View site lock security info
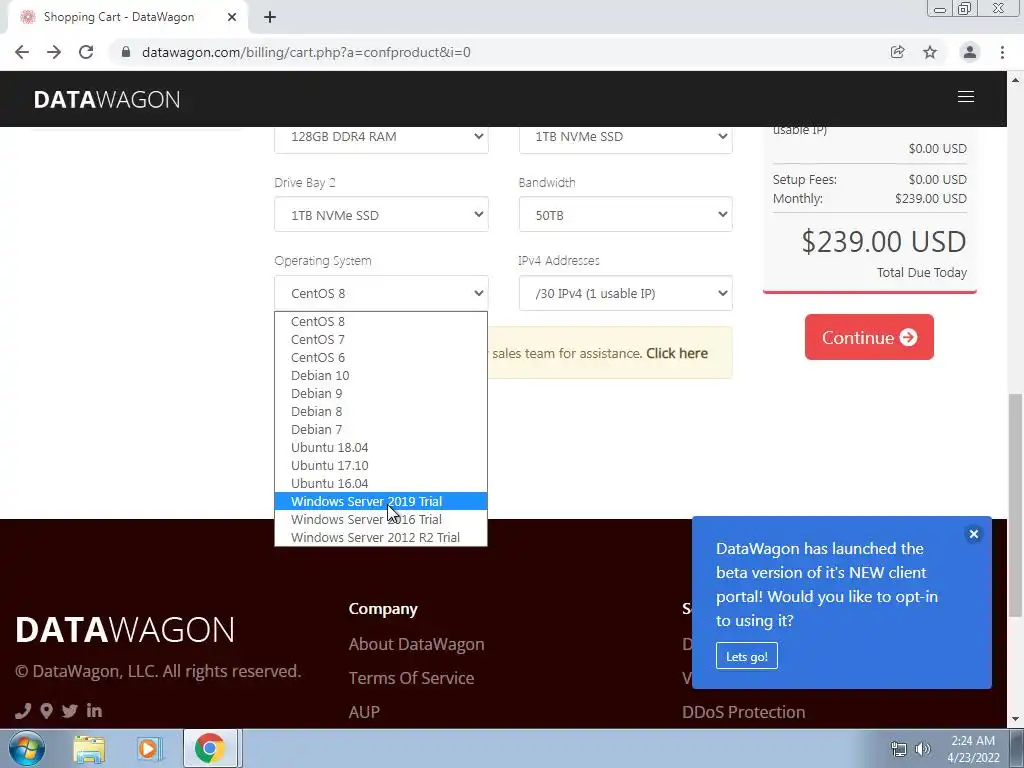This screenshot has width=1024, height=768. click(126, 52)
